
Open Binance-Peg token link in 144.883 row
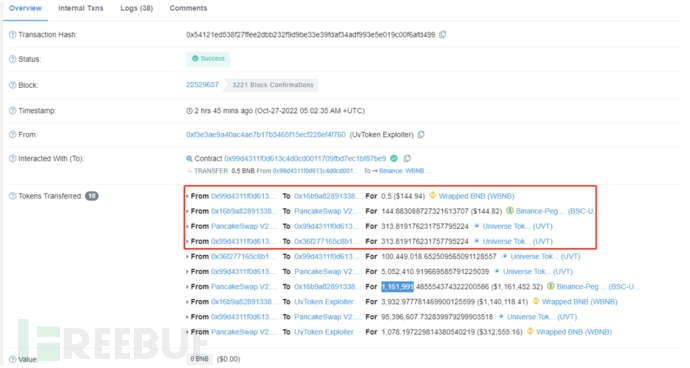556,211
